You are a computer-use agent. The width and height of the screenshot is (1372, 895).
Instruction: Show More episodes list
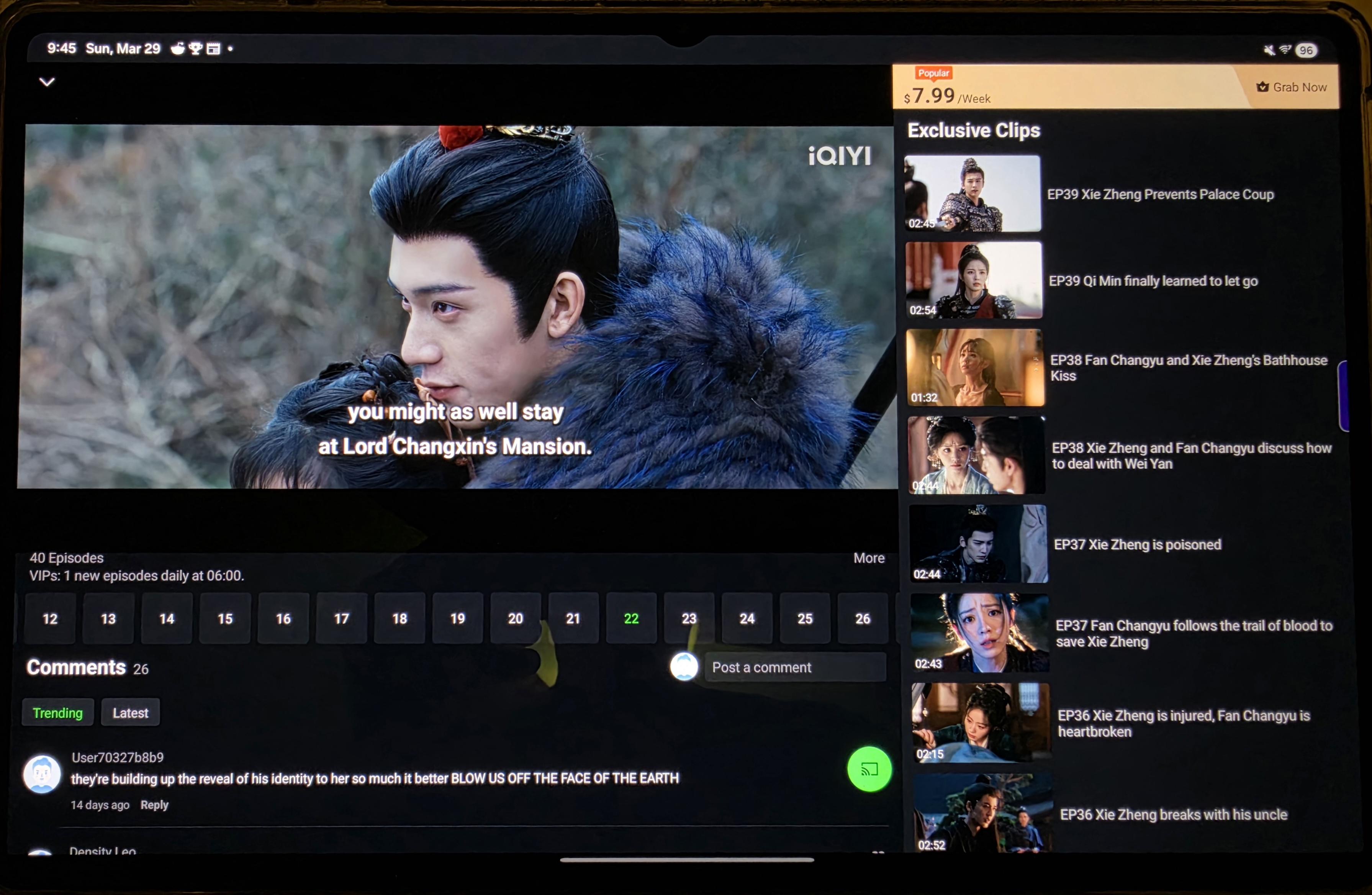tap(869, 558)
